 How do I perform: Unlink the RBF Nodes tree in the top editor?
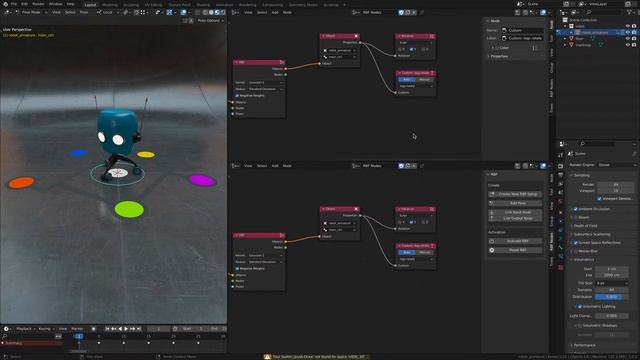(414, 12)
